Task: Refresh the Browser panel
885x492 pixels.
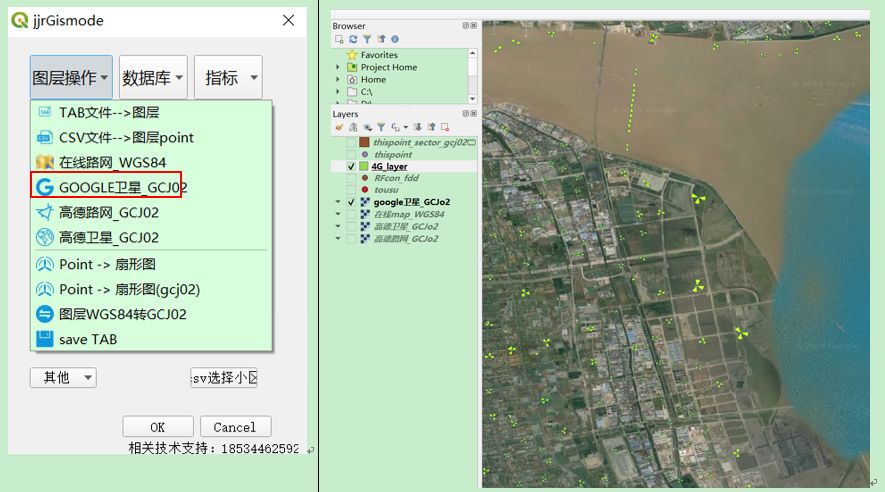Action: pos(353,39)
